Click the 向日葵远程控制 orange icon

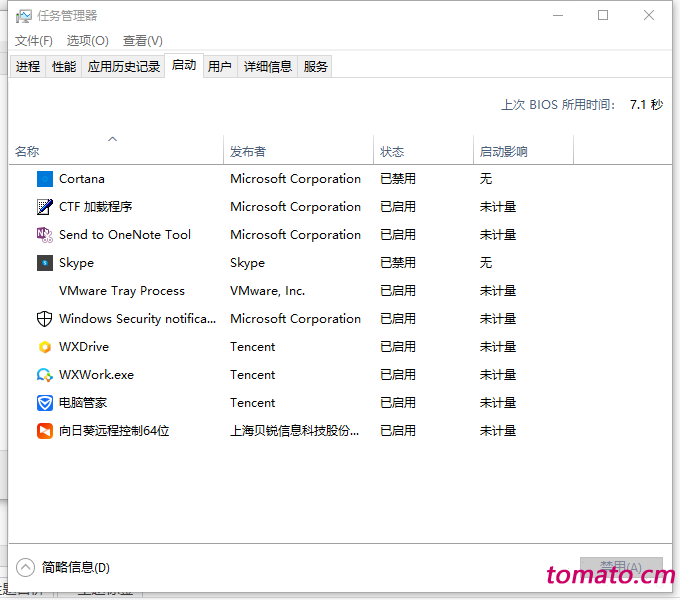click(45, 431)
